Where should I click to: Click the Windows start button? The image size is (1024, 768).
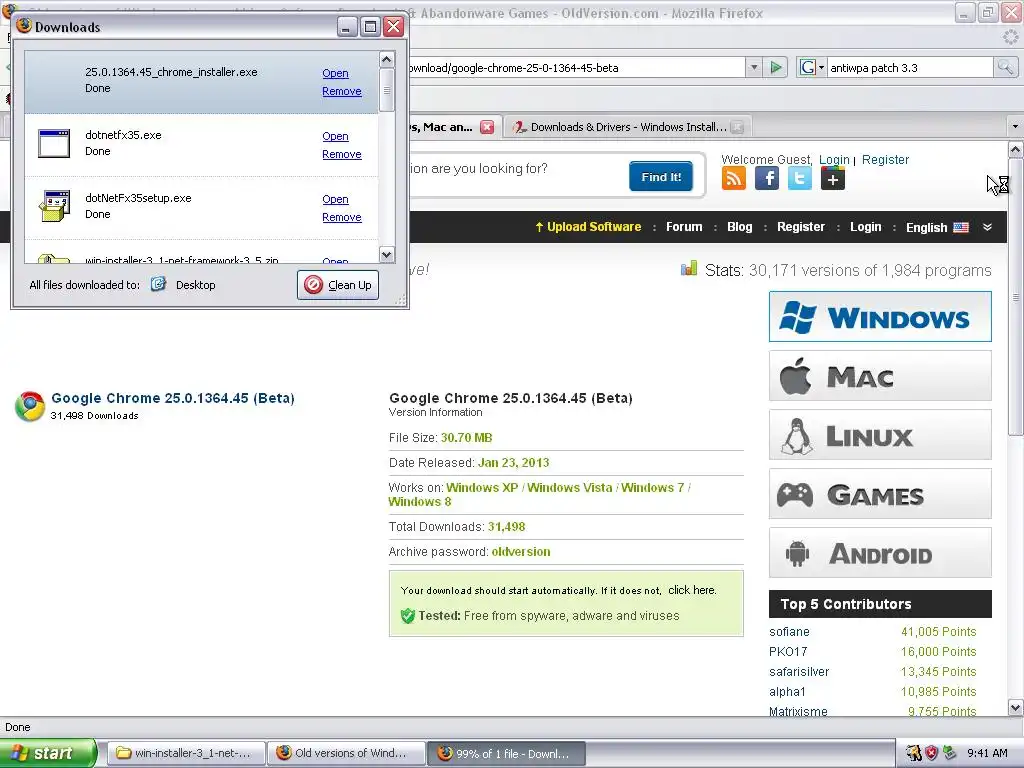pos(47,753)
